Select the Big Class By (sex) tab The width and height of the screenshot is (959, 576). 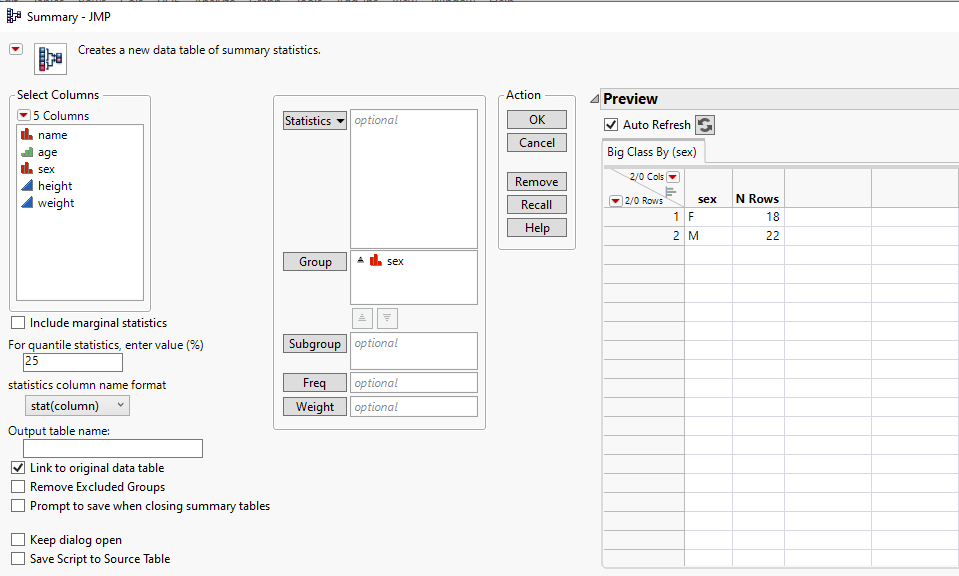(x=652, y=151)
